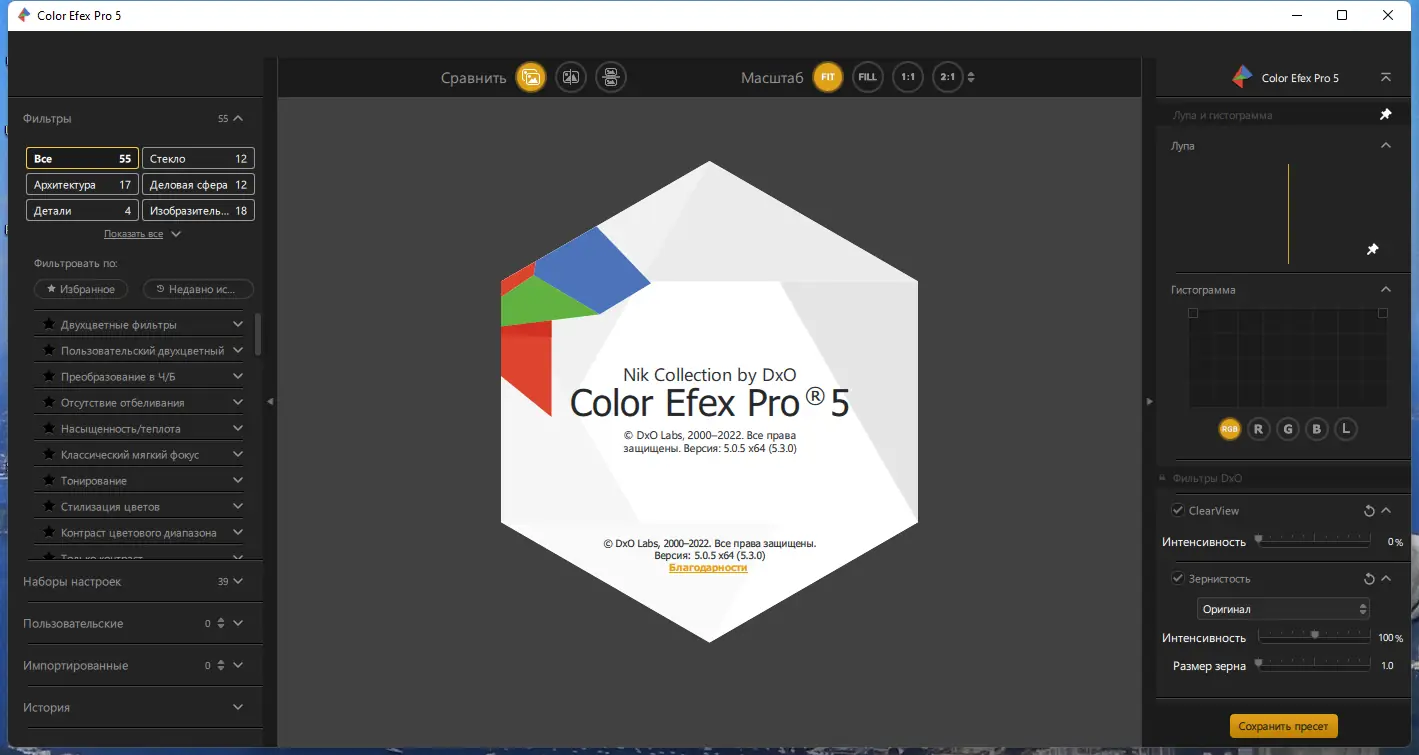
Task: Collapse the Гистограмма section
Action: (x=1386, y=290)
